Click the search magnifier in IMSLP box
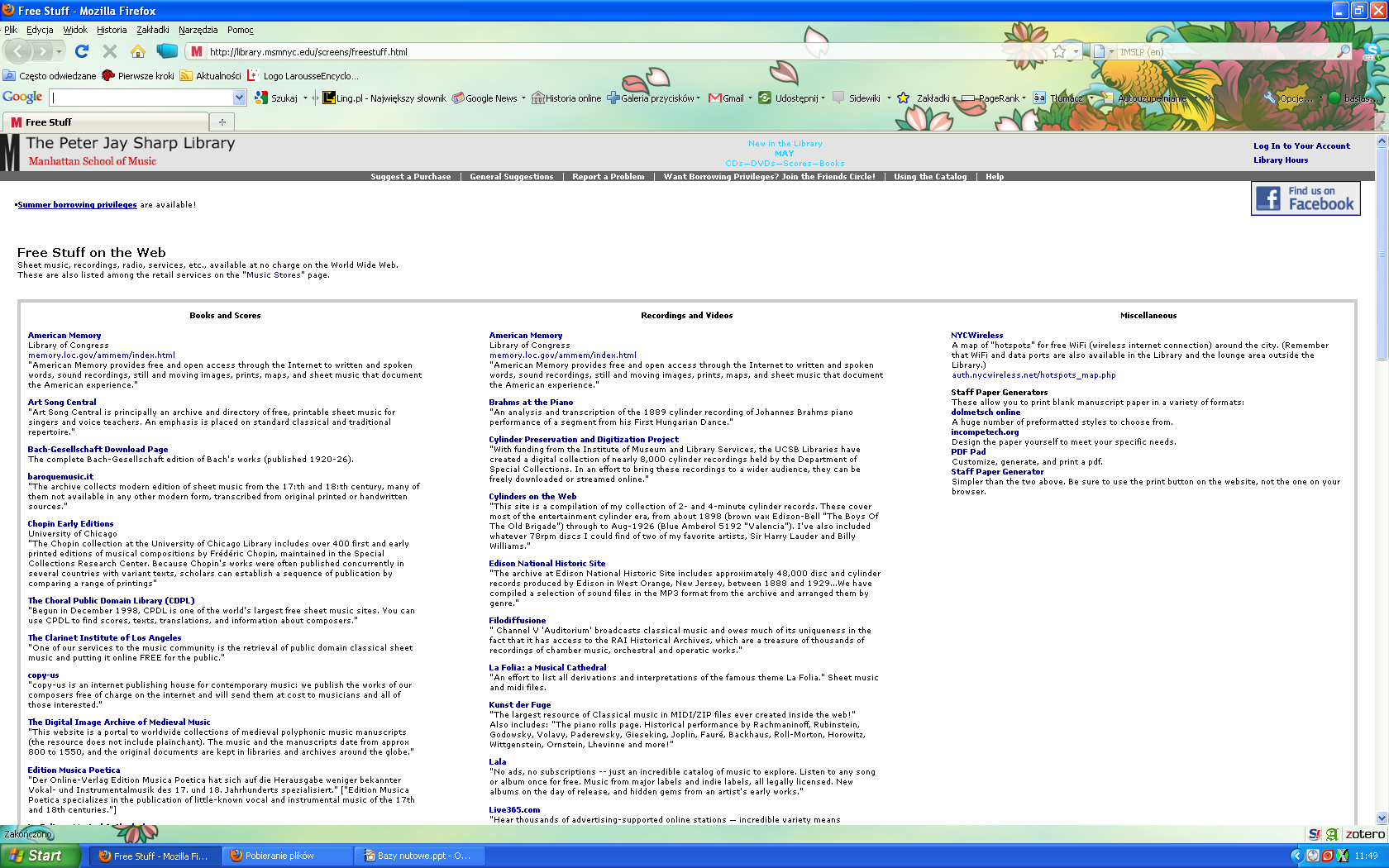1389x868 pixels. click(x=1344, y=51)
